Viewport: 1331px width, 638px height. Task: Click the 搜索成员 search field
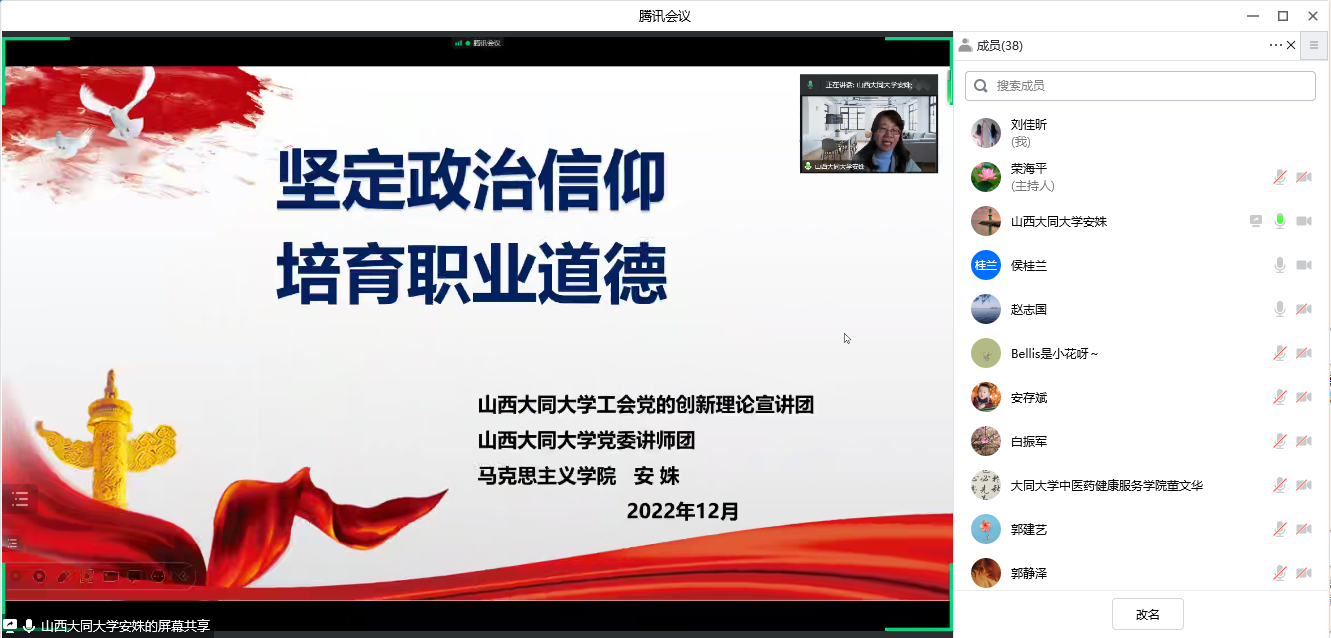coord(1140,86)
